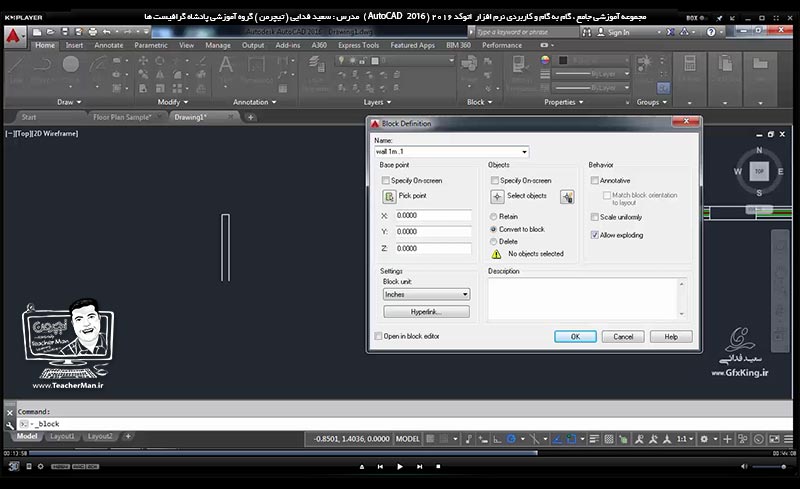
Task: Click the KMPlayer volume slider
Action: pos(769,467)
